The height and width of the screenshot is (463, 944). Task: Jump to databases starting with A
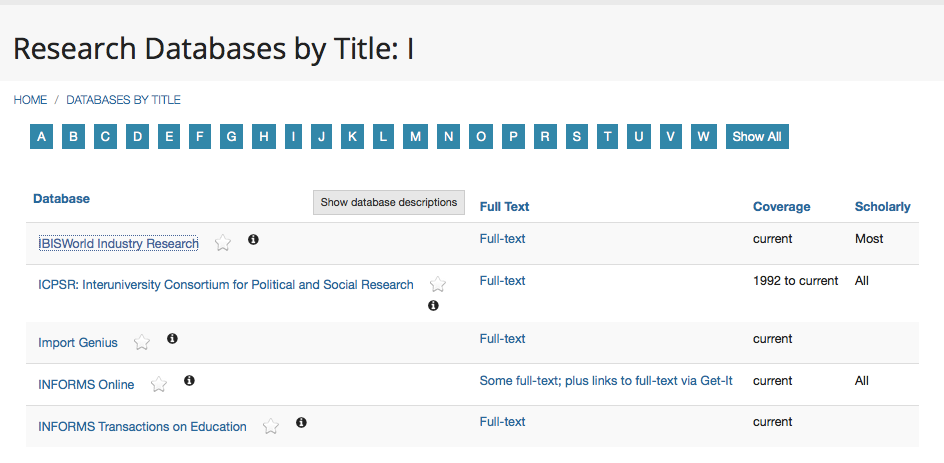coord(41,137)
